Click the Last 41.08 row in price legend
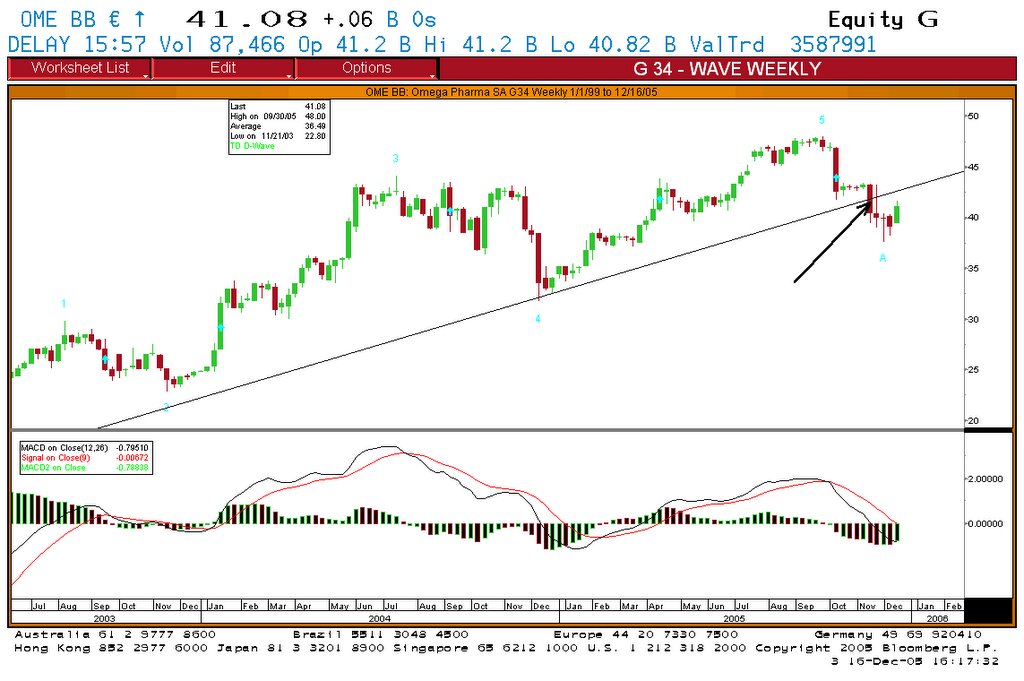Screen dimensions: 1024x681 278,106
